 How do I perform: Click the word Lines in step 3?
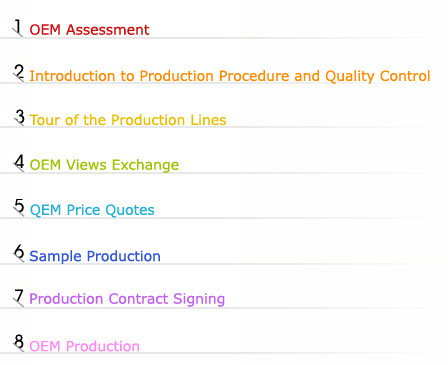[208, 120]
